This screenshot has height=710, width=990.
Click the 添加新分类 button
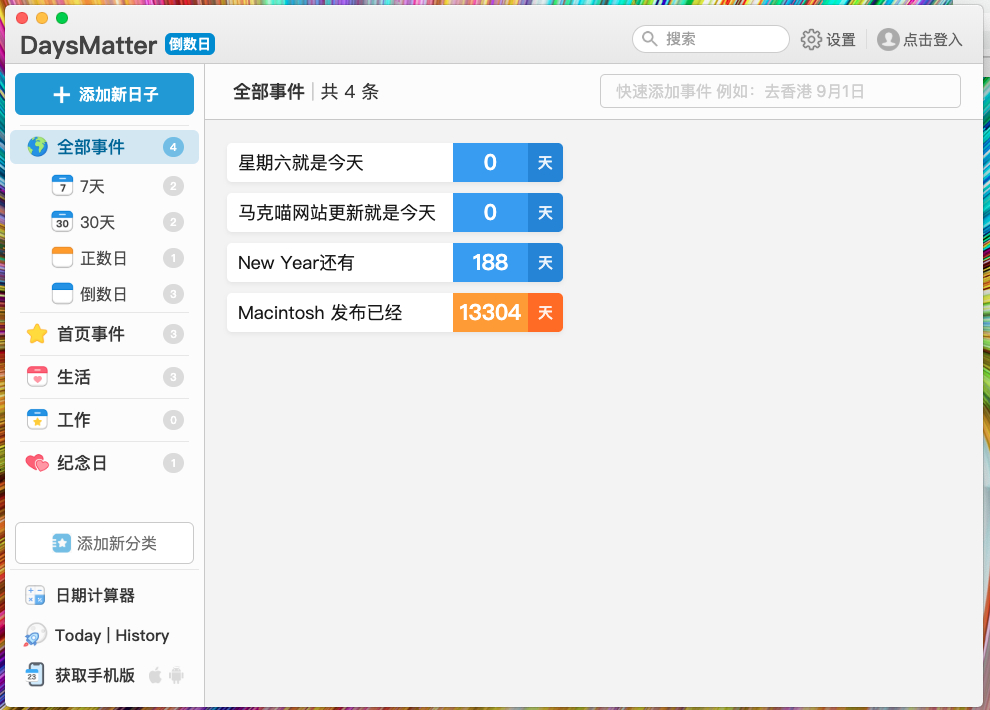coord(104,543)
